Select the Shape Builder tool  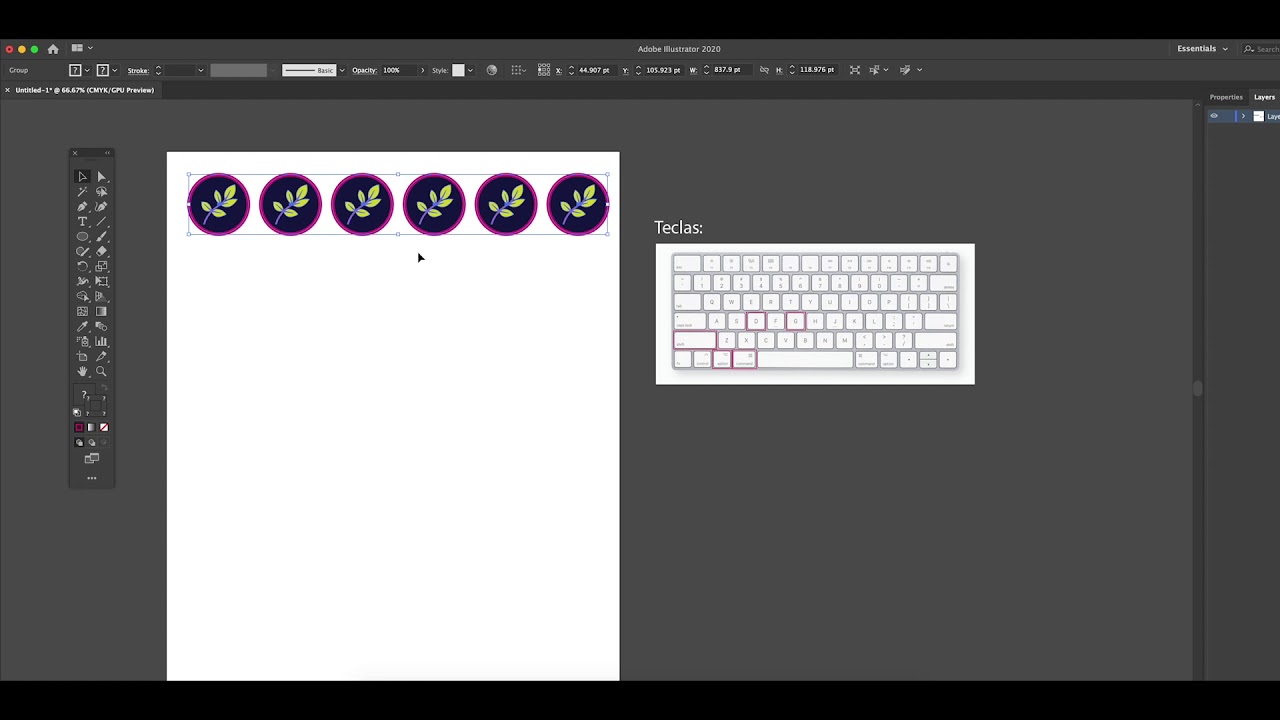point(82,296)
